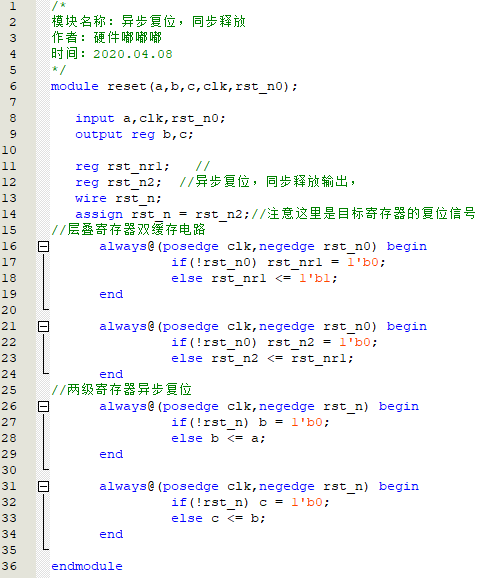Click the header comment '模块名称：异步复位，同步释放'
This screenshot has height=578, width=491.
click(149, 21)
